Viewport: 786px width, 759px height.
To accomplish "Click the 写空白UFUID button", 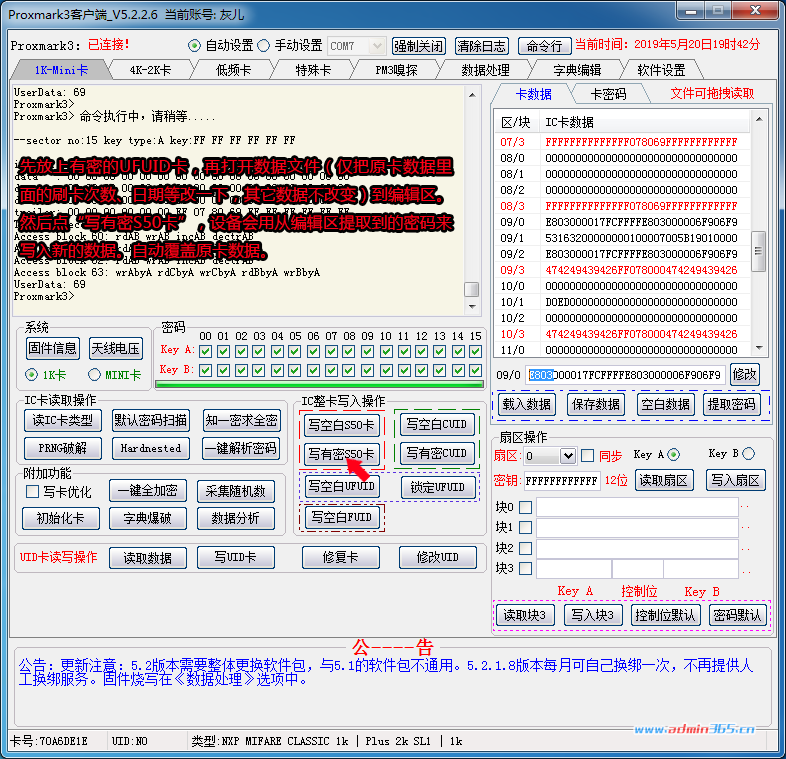I will (342, 486).
